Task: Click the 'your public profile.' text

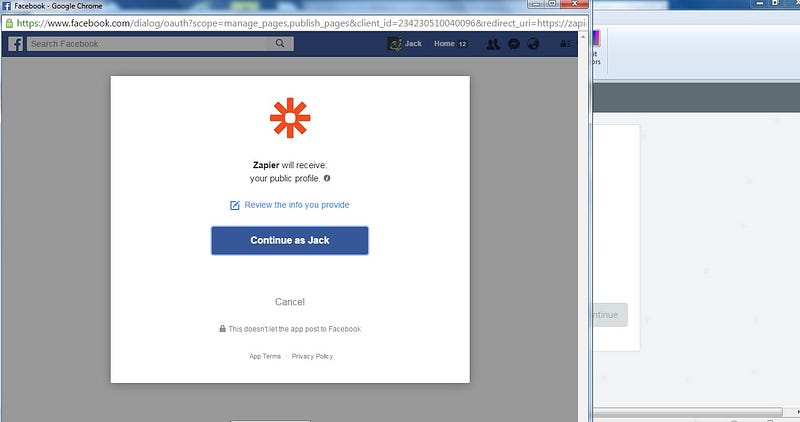Action: [x=285, y=178]
